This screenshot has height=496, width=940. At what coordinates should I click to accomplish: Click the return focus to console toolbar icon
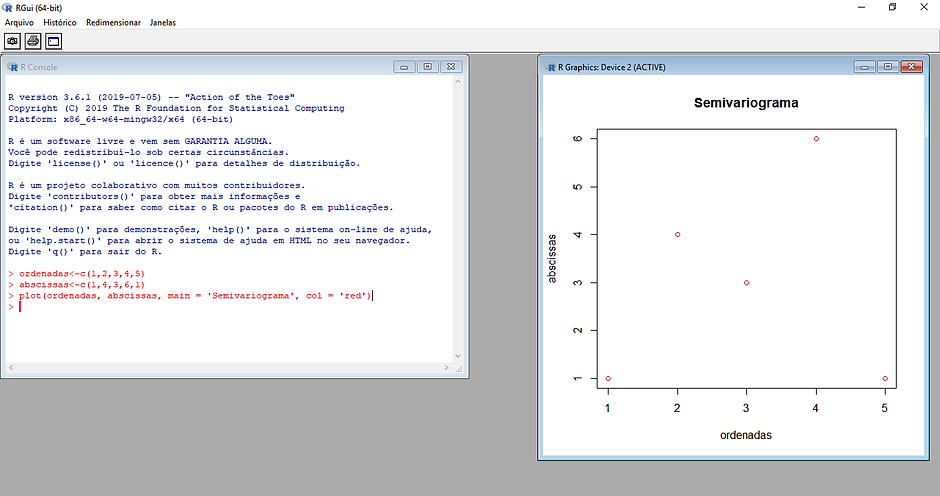(x=53, y=41)
